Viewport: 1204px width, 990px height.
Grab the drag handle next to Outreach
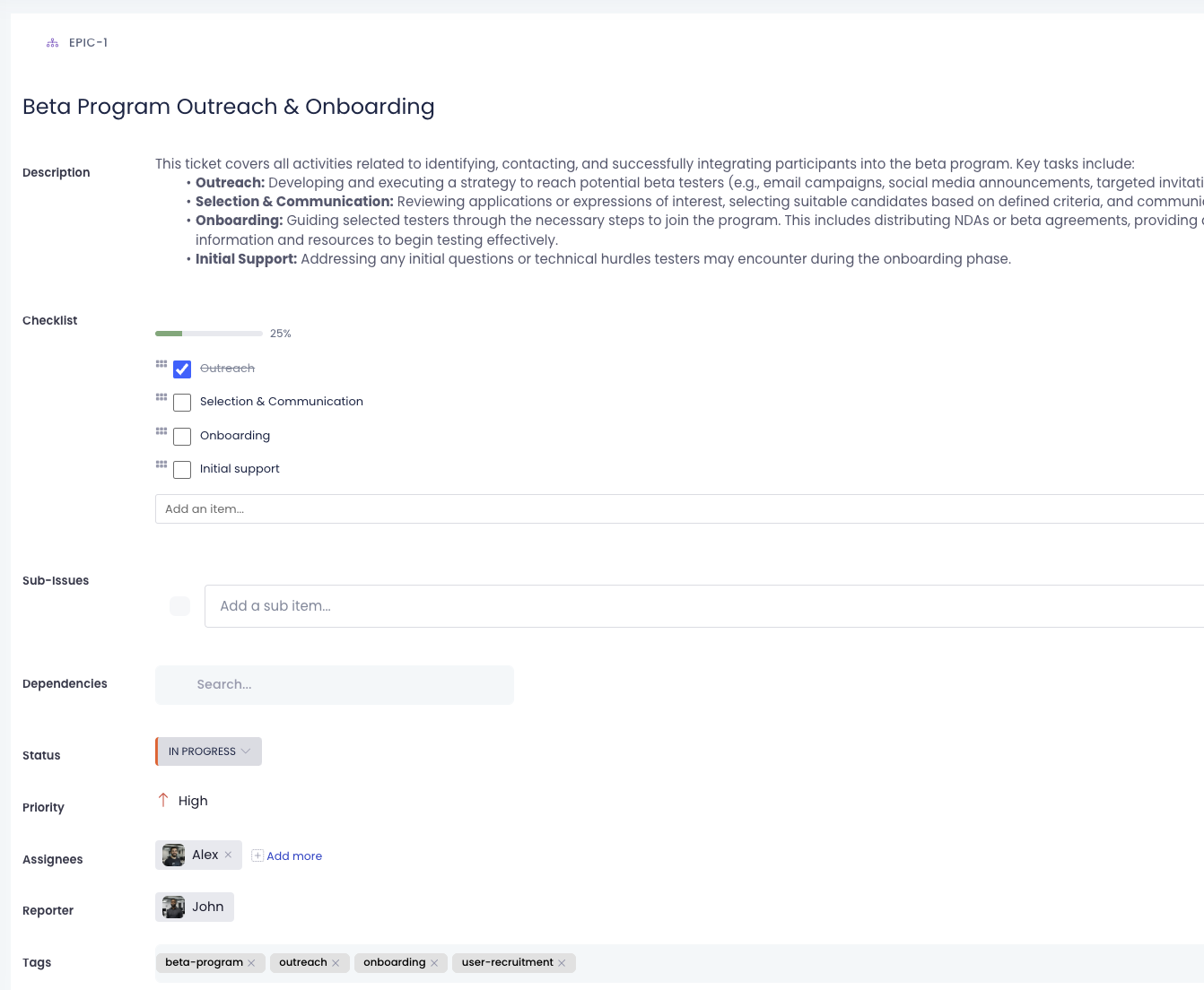(161, 364)
